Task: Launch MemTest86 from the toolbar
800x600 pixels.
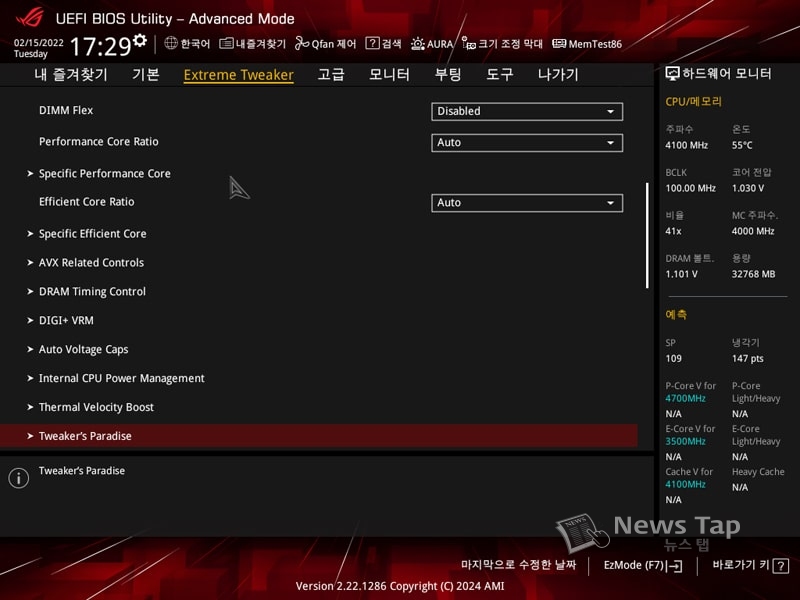Action: tap(587, 44)
